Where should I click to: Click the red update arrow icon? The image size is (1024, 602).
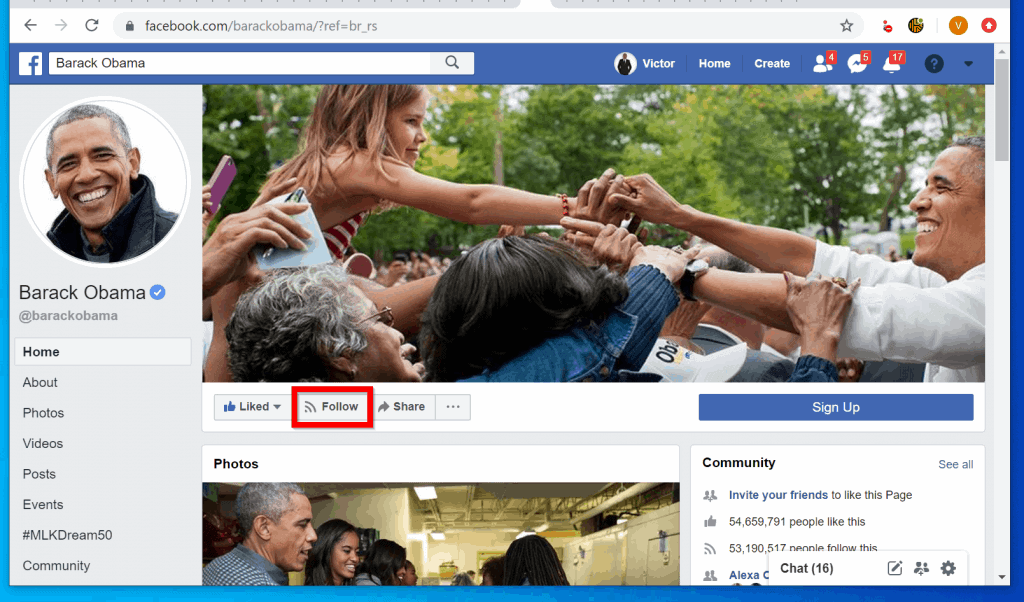989,25
